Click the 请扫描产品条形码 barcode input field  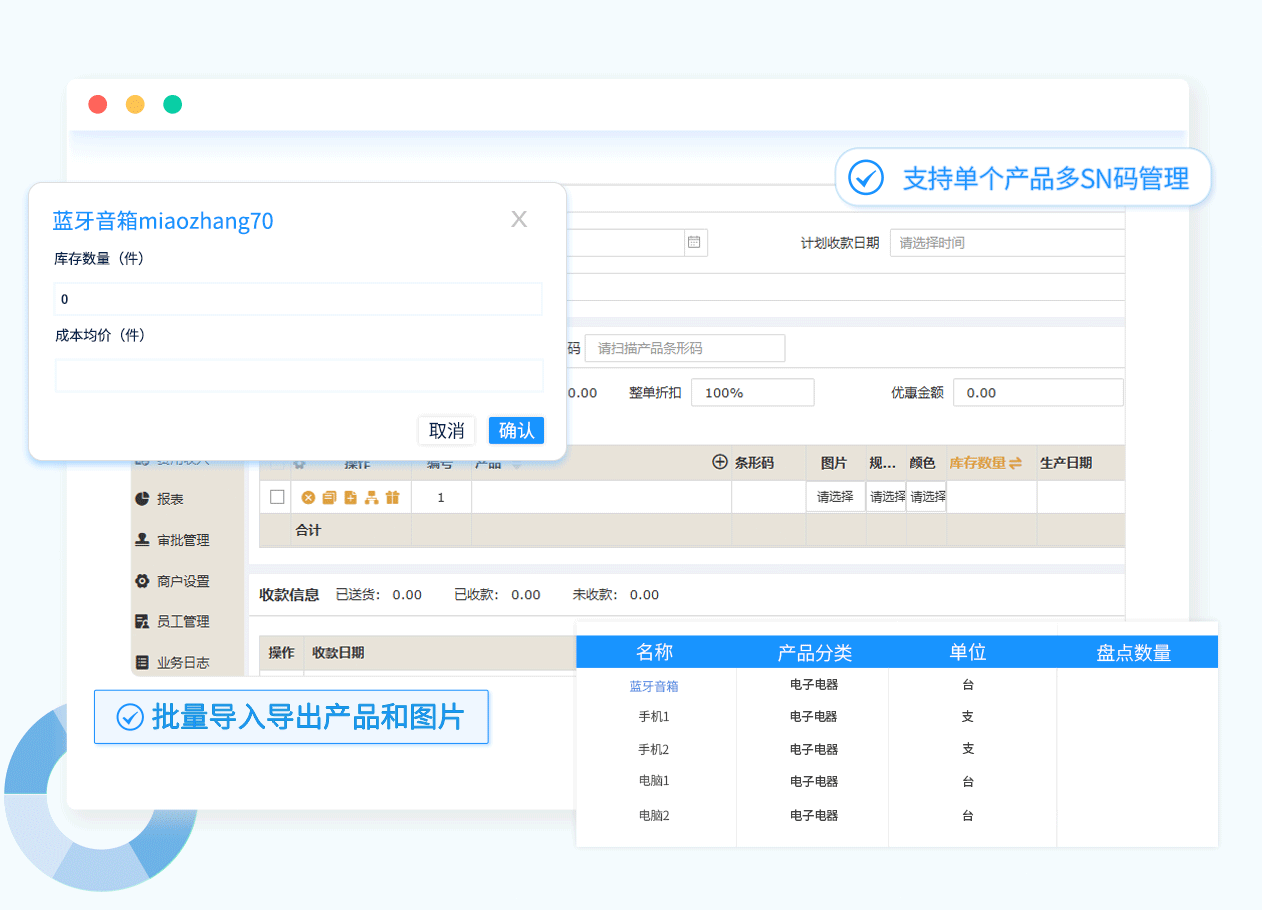coord(684,348)
